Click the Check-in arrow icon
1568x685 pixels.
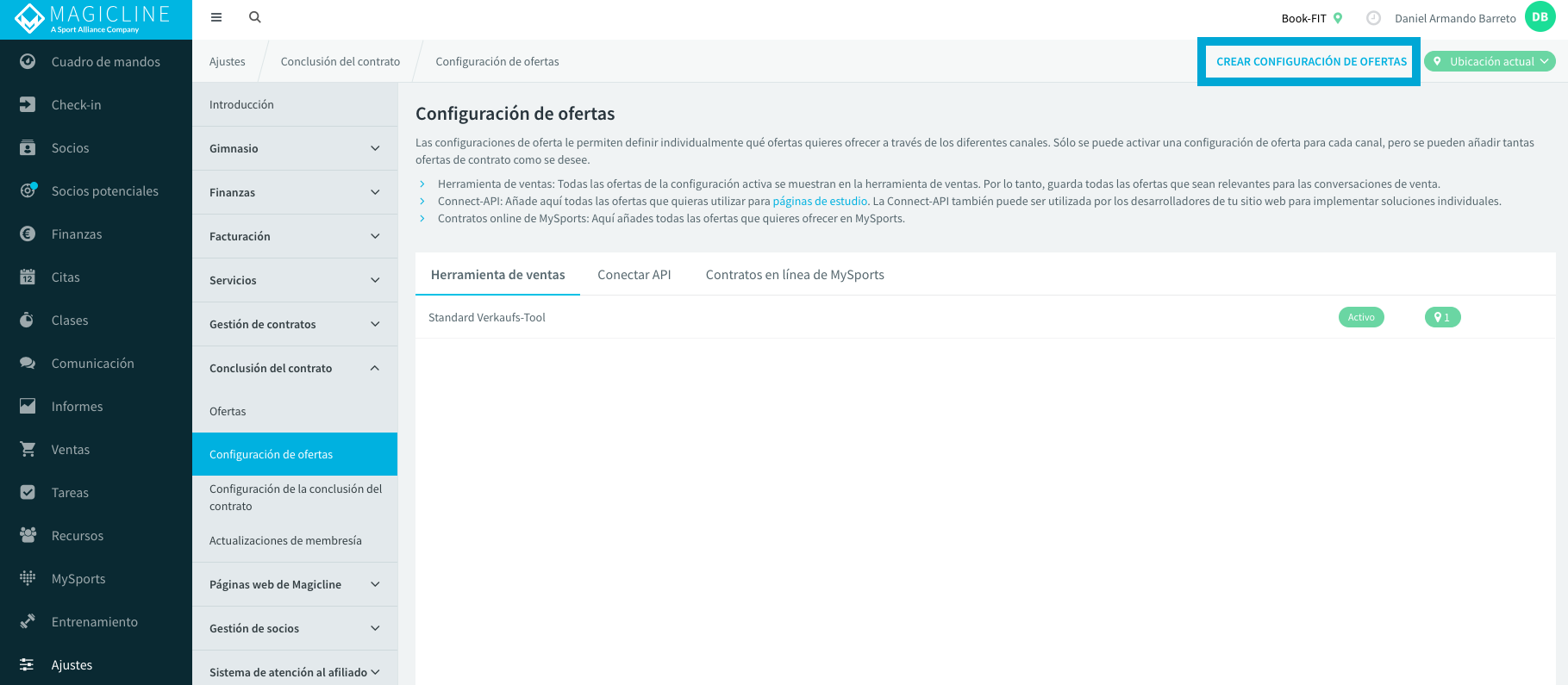[28, 104]
